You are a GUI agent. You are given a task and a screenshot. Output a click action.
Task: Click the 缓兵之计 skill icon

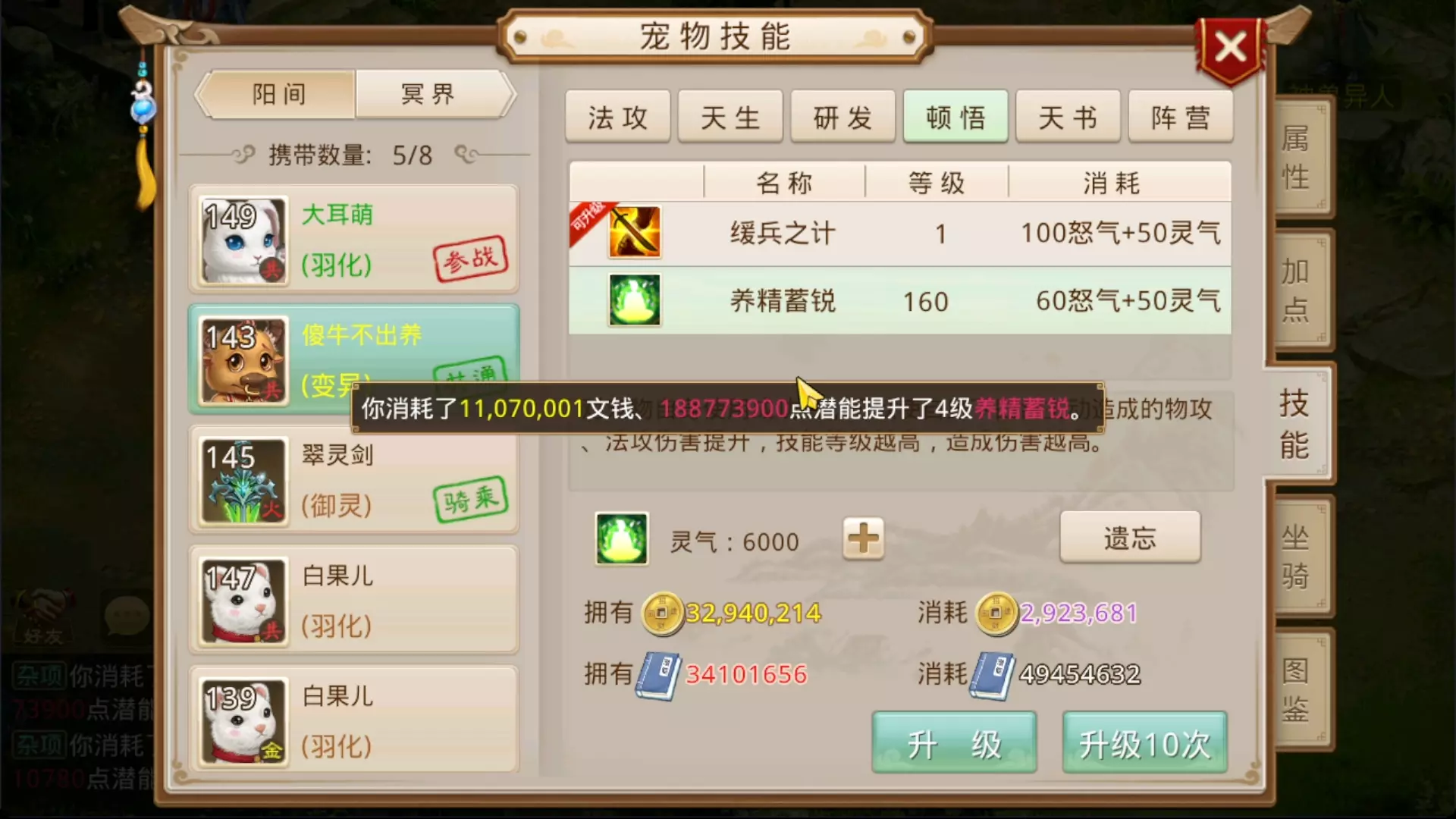635,232
